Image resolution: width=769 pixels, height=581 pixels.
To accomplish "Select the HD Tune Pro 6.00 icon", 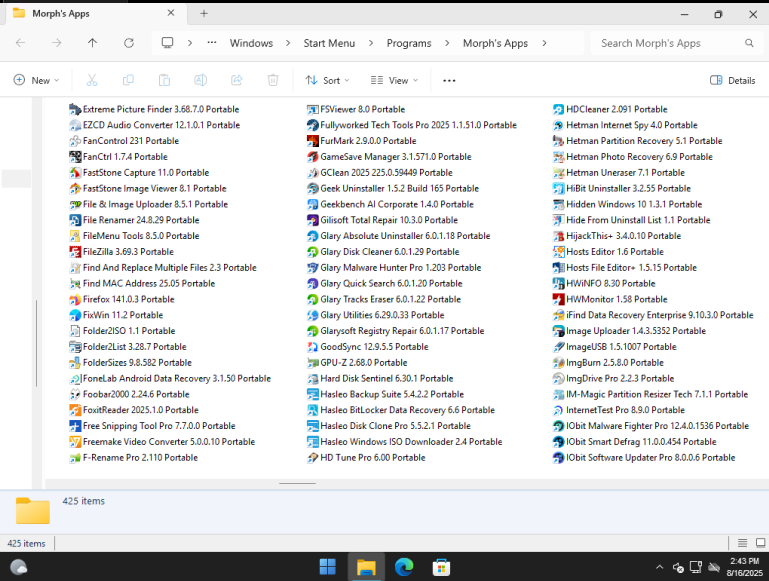I will (312, 458).
